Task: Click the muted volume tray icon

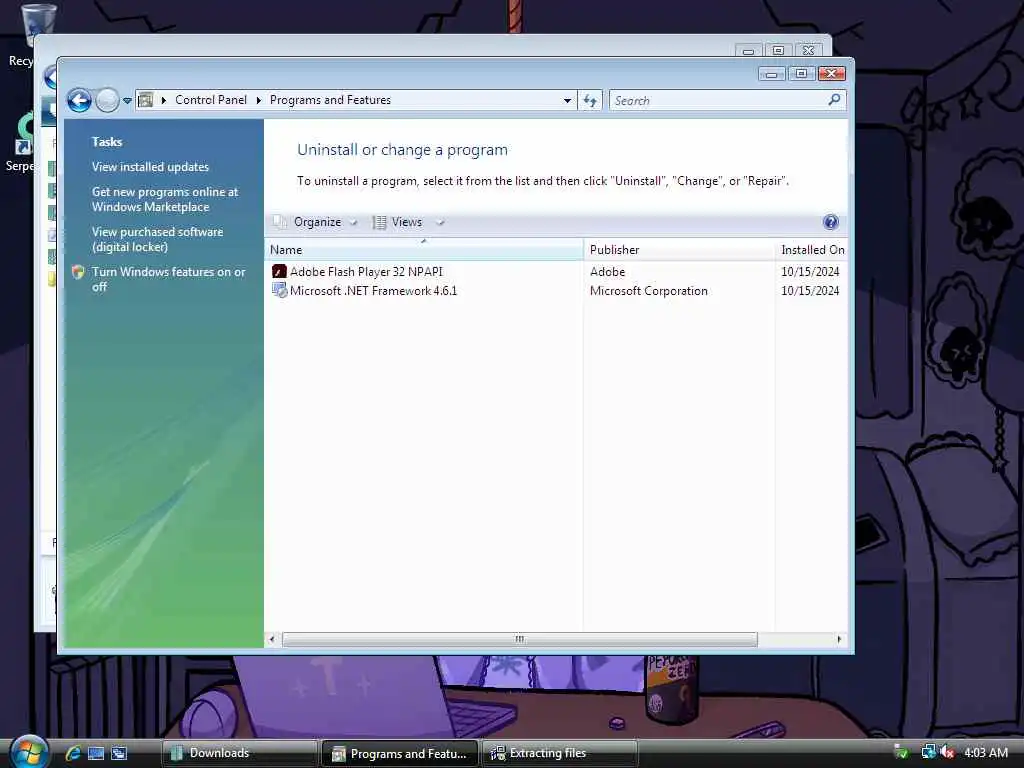Action: tap(948, 752)
